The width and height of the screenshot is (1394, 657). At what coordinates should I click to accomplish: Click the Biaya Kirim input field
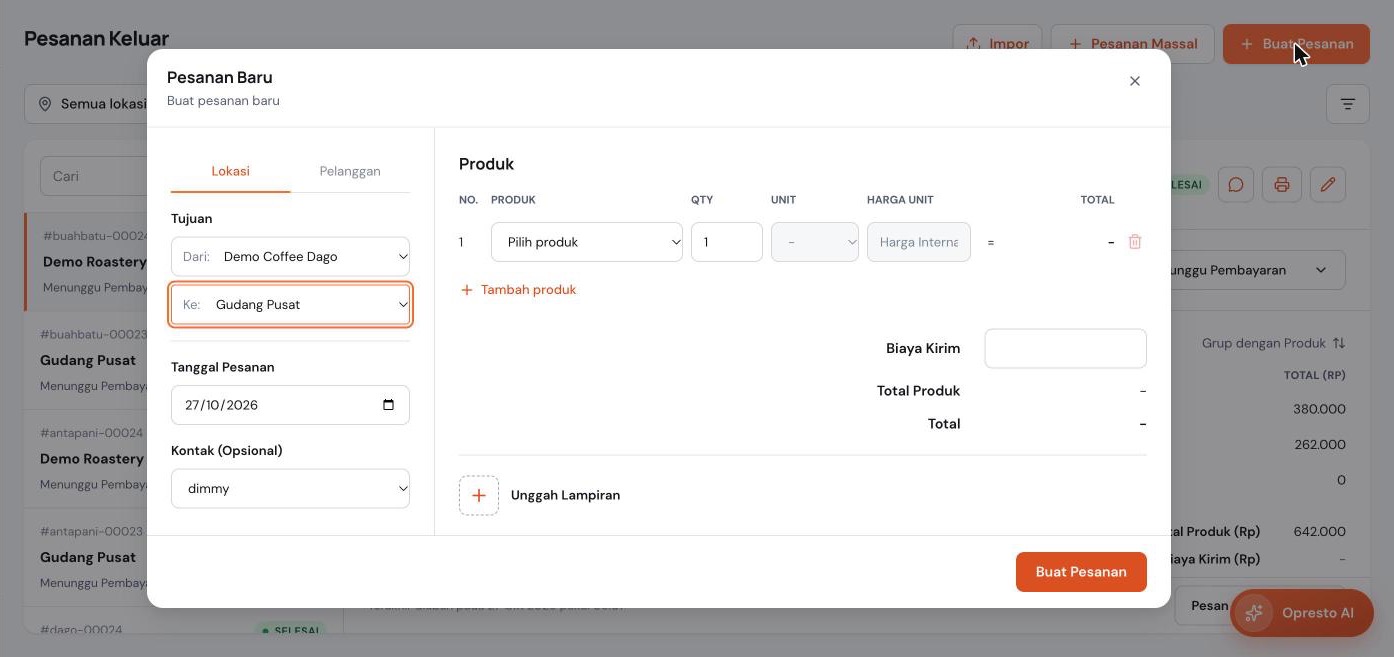(1065, 348)
